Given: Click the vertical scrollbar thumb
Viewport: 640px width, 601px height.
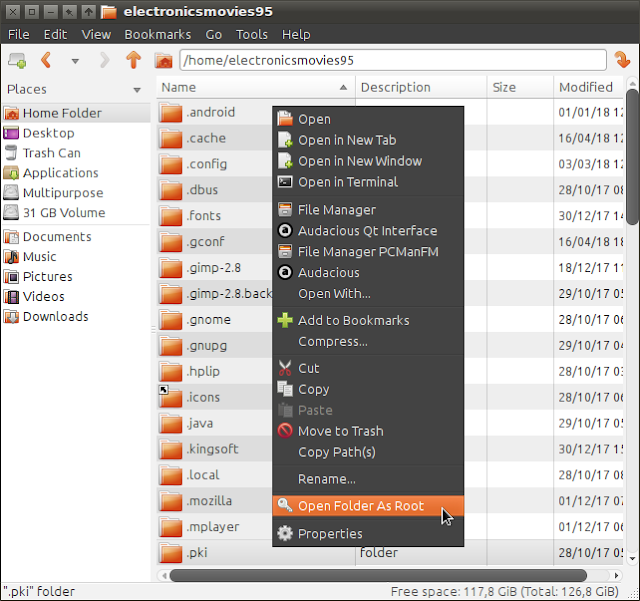Looking at the screenshot, I should (x=632, y=157).
